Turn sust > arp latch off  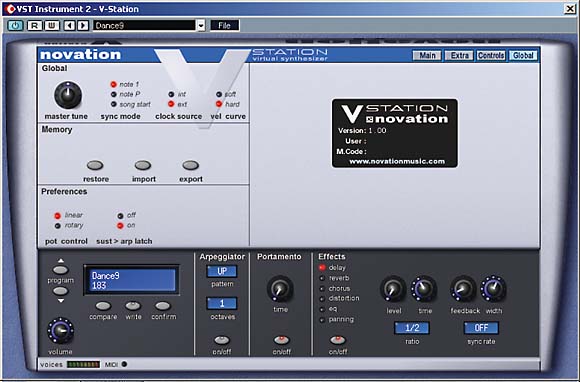(120, 216)
